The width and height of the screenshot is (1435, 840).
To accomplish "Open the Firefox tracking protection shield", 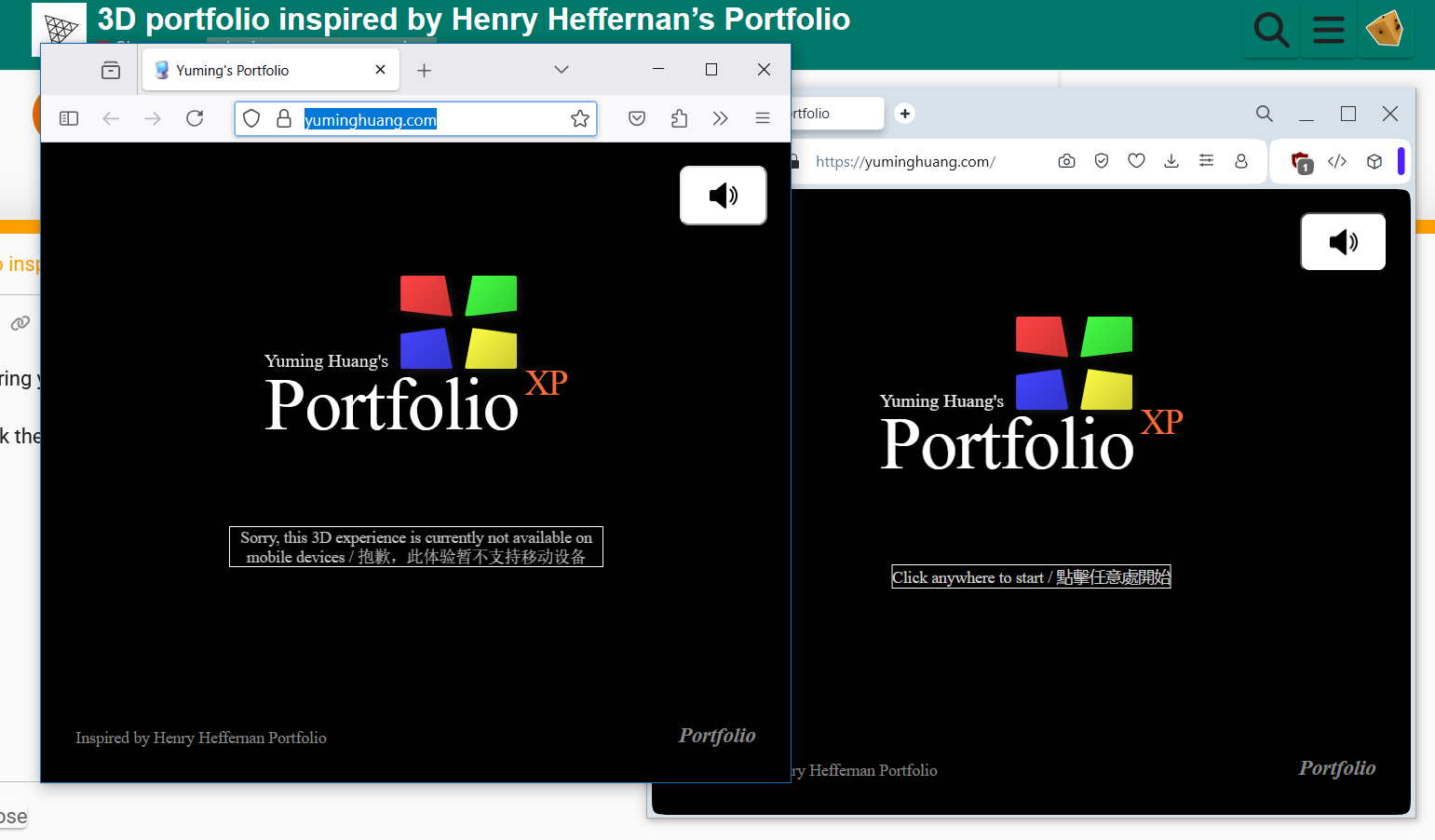I will (x=251, y=118).
